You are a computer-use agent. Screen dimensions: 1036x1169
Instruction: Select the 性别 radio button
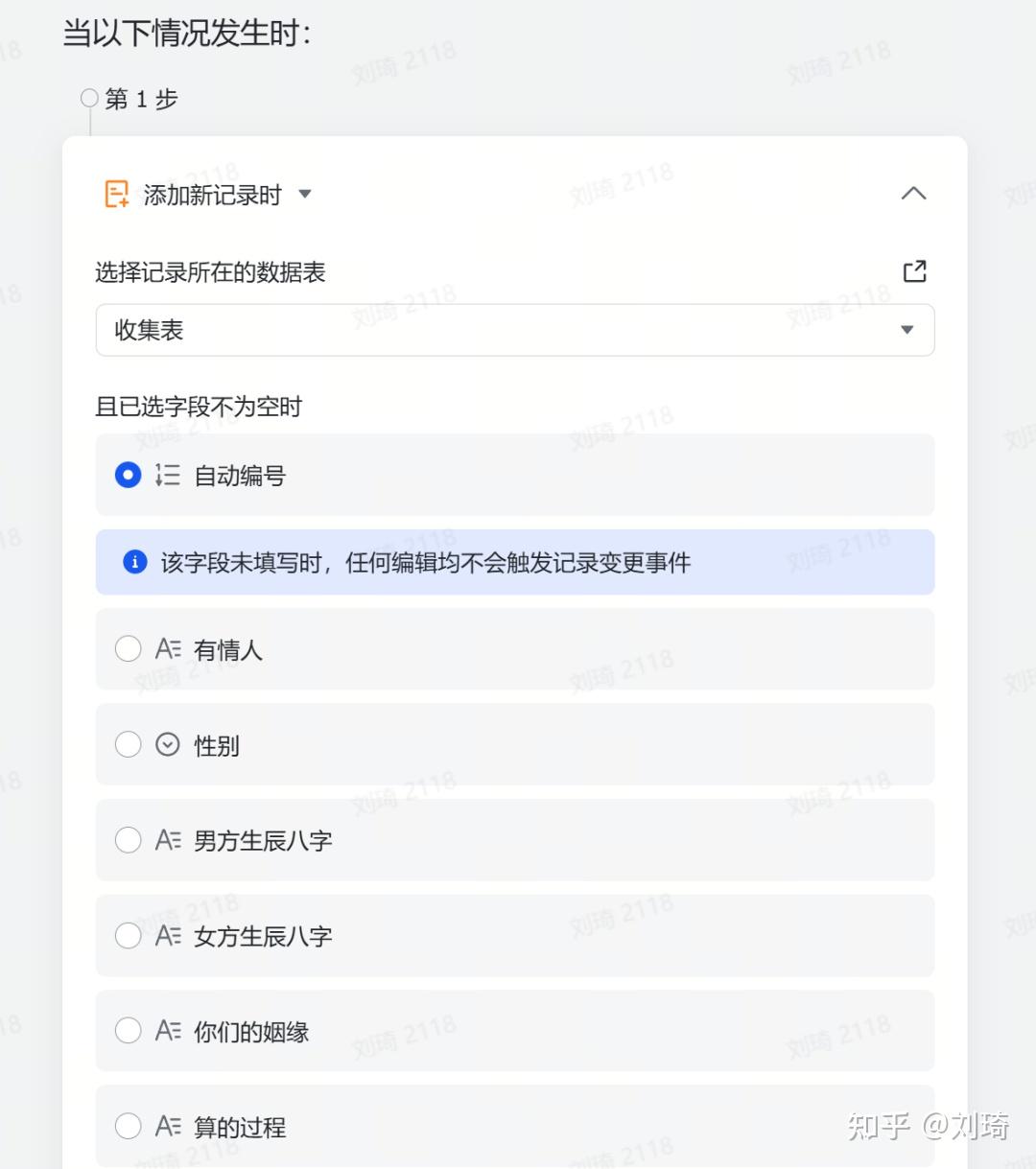coord(128,744)
